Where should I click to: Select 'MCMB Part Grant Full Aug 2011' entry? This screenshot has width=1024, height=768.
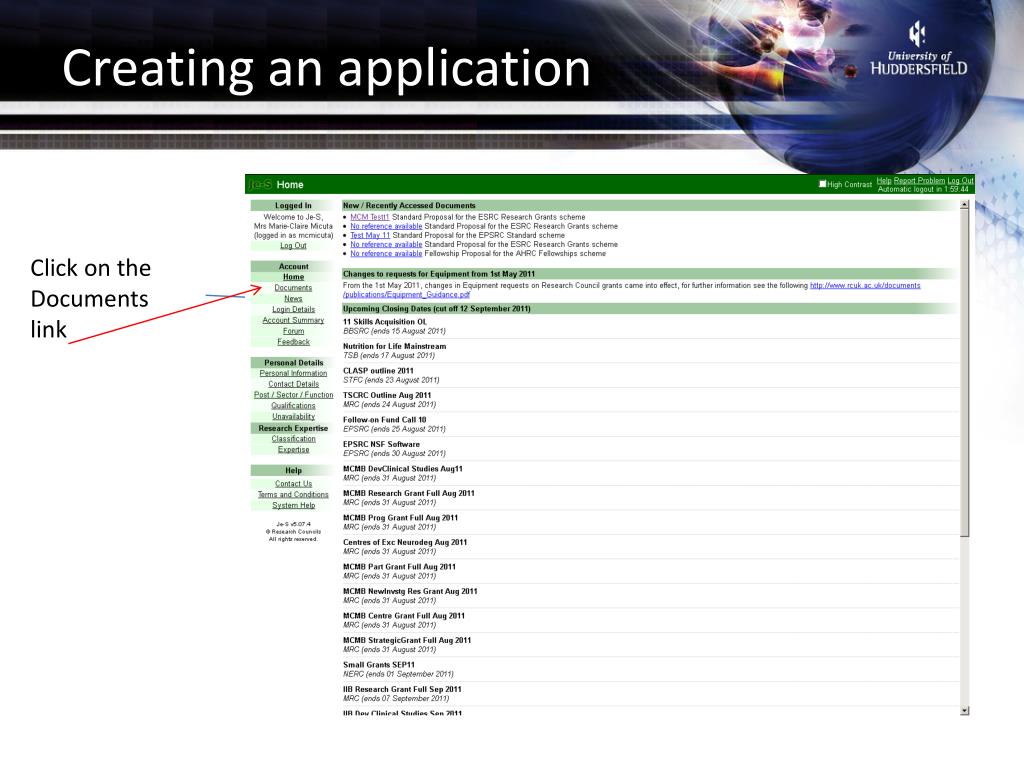pyautogui.click(x=399, y=567)
